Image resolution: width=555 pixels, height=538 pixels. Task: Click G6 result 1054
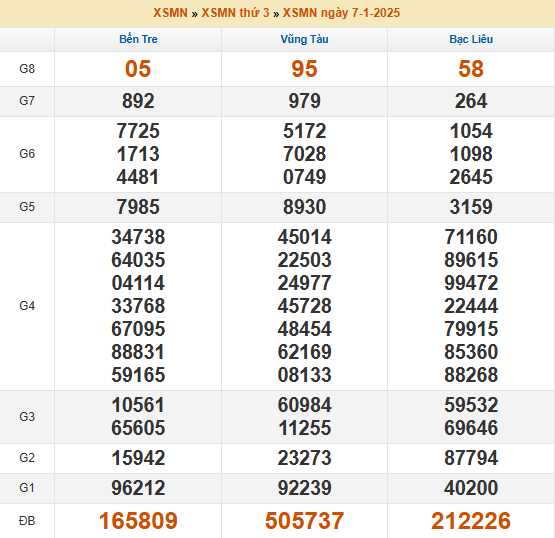(471, 131)
